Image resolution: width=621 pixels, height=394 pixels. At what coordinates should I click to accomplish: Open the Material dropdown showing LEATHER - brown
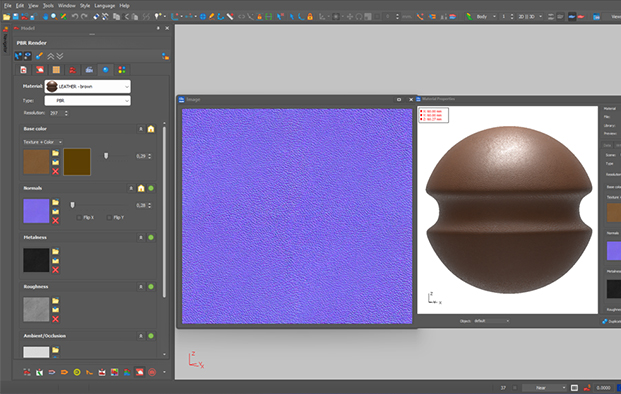click(88, 86)
